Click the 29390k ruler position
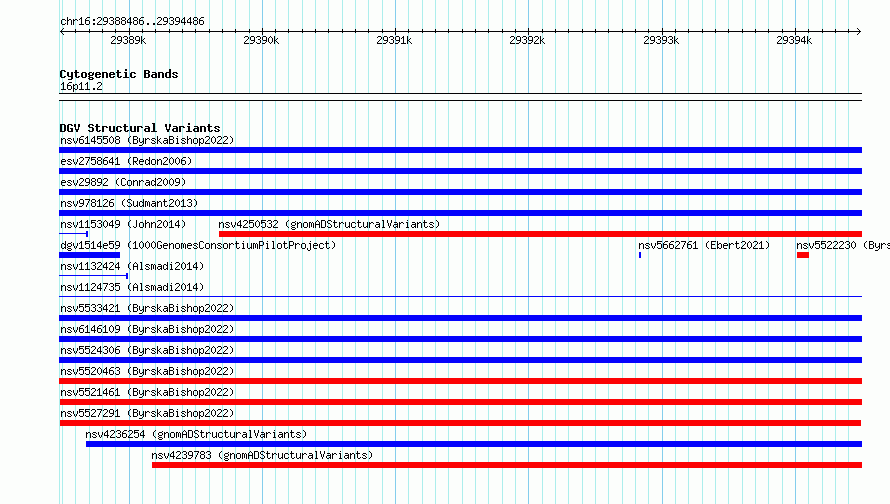The height and width of the screenshot is (504, 890). pos(261,40)
